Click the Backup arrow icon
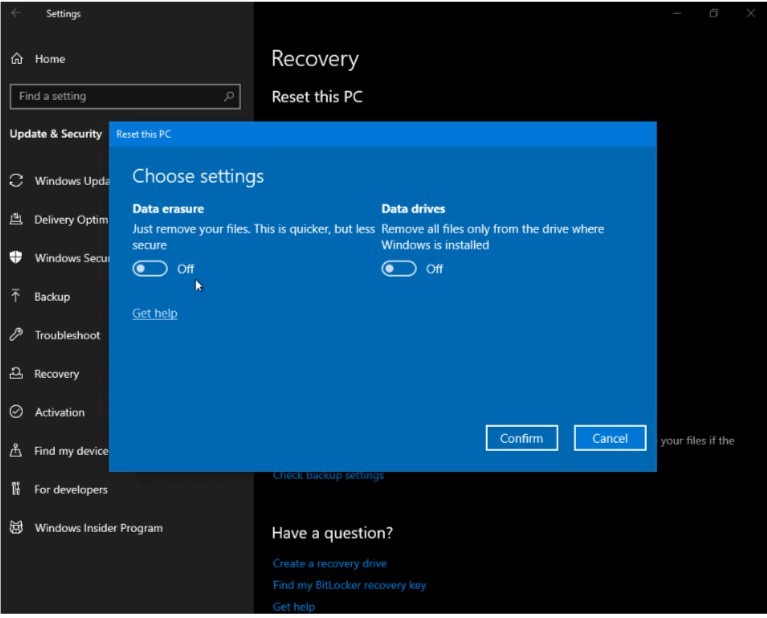Image resolution: width=767 pixels, height=618 pixels. tap(16, 296)
